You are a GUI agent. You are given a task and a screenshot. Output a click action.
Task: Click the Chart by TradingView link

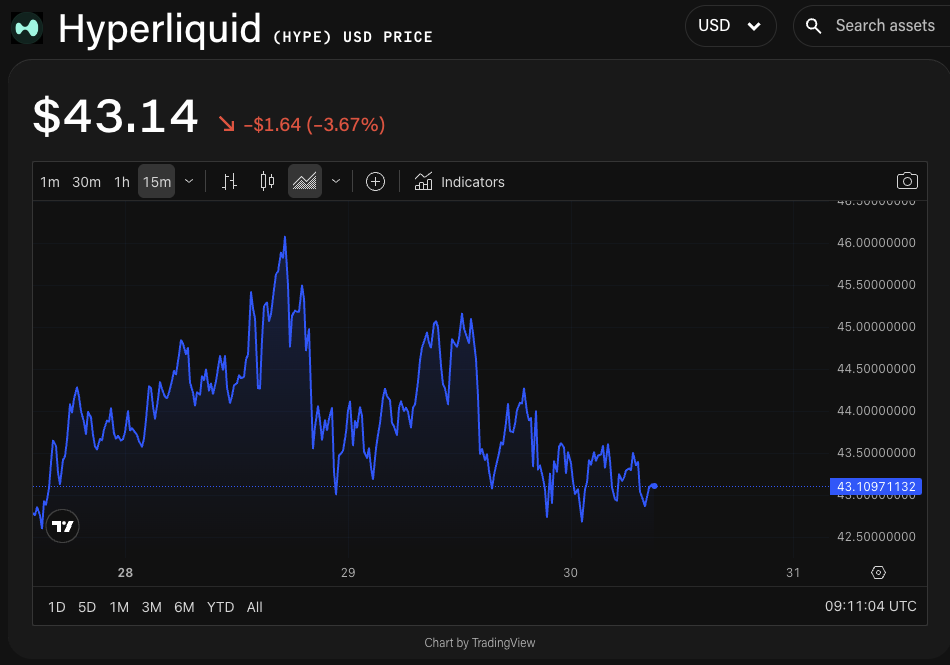[x=480, y=643]
